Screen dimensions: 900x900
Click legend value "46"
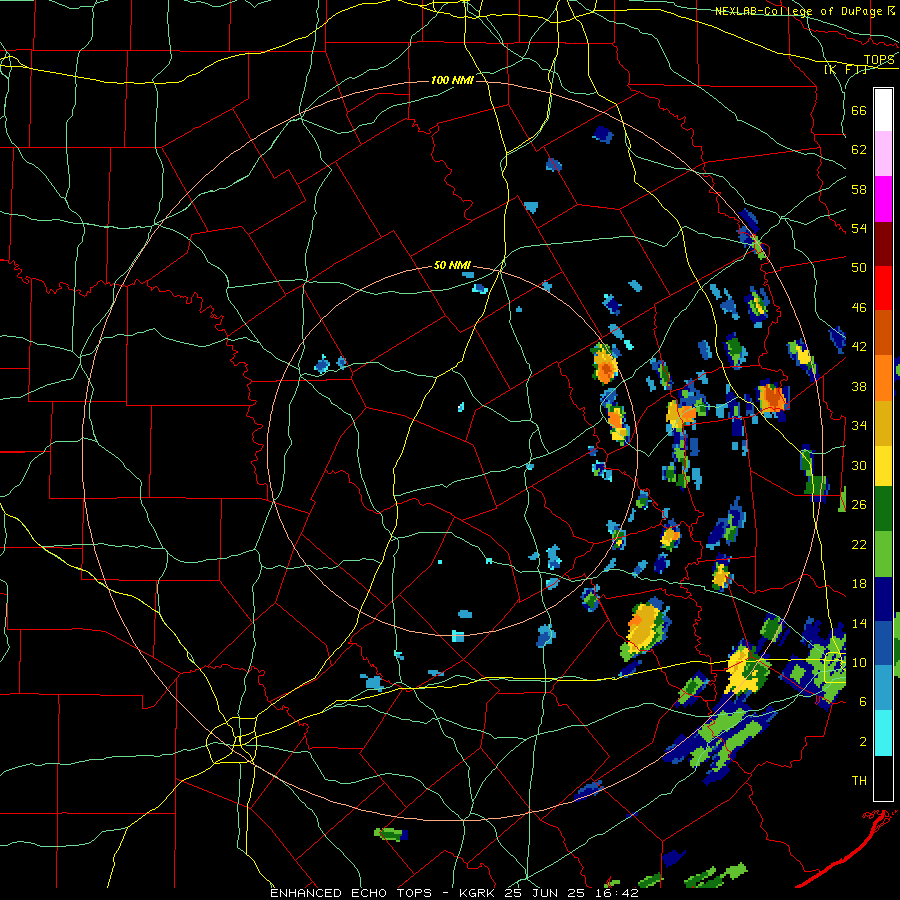coord(859,308)
